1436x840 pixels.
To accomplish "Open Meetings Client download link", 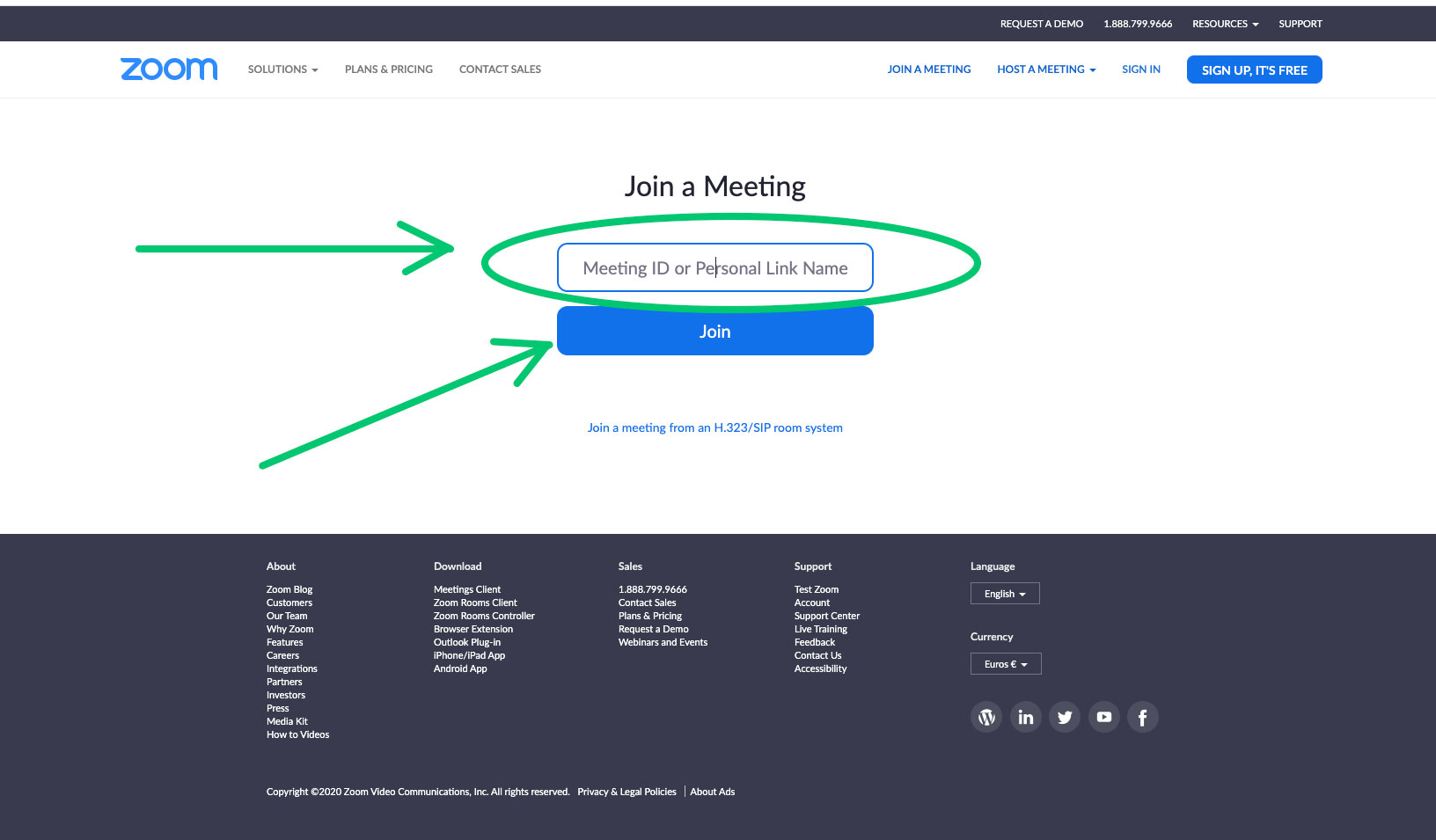I will pyautogui.click(x=467, y=589).
